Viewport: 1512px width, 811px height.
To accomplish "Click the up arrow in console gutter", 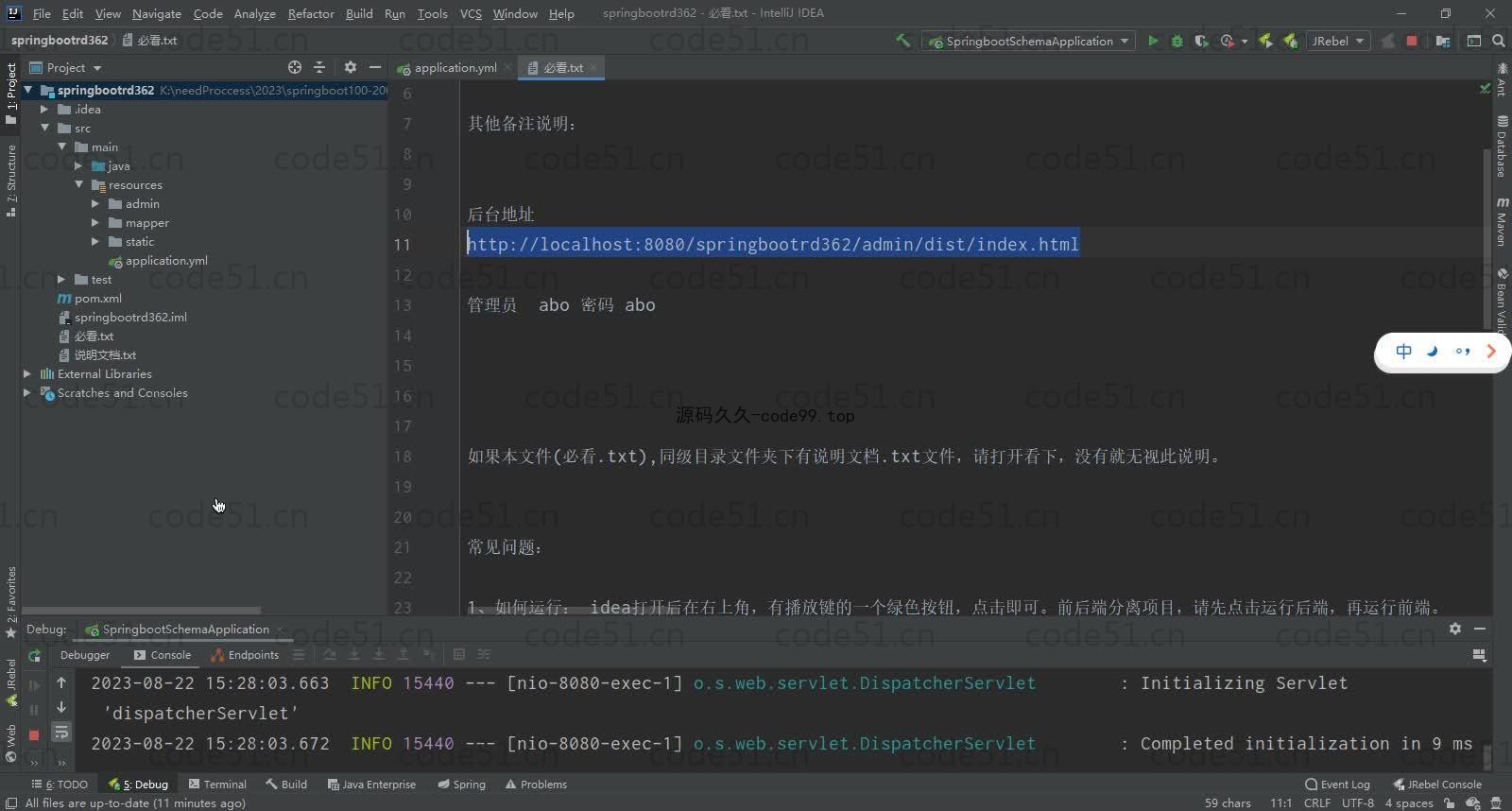I will (x=61, y=682).
